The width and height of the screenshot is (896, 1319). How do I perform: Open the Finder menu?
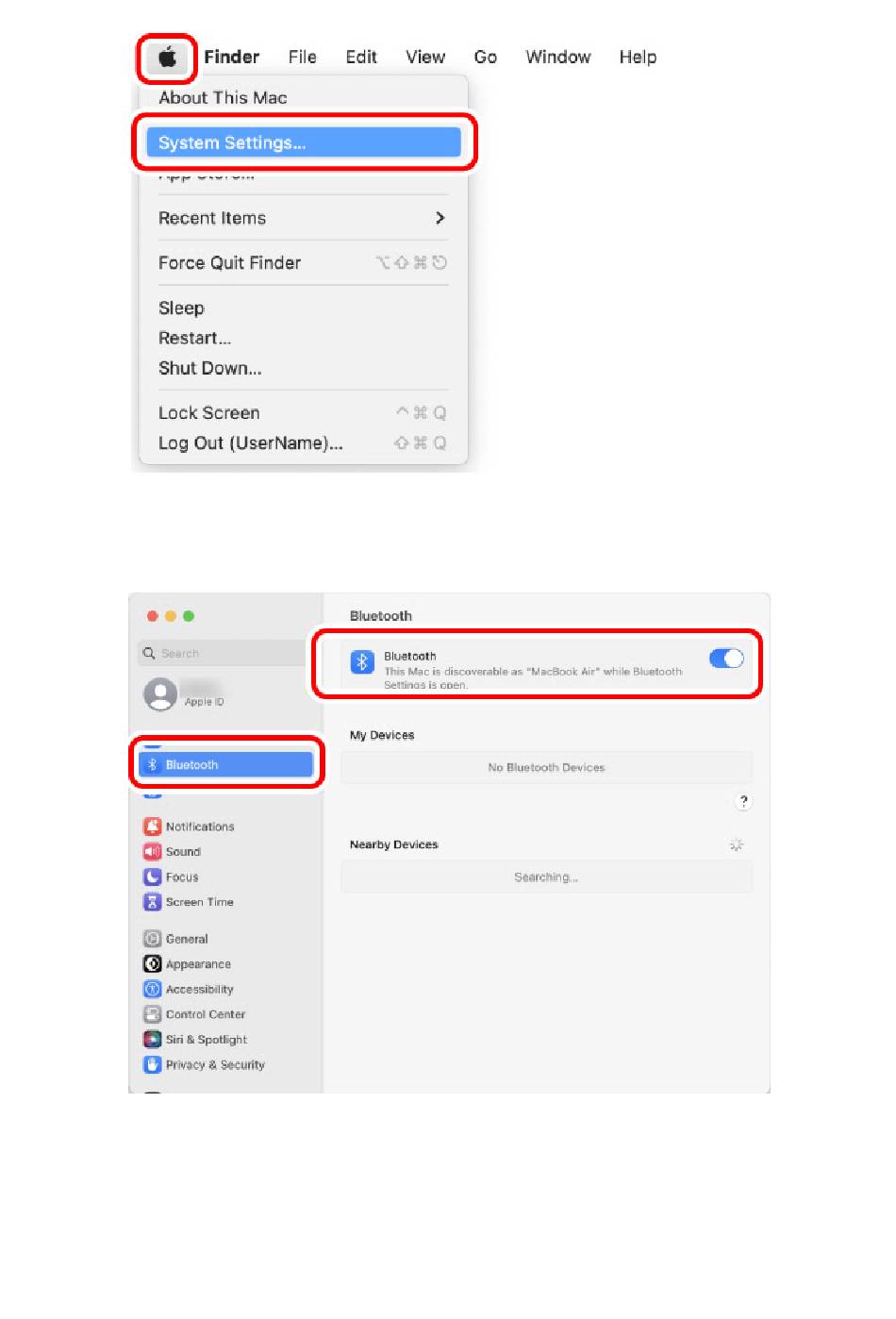(232, 58)
